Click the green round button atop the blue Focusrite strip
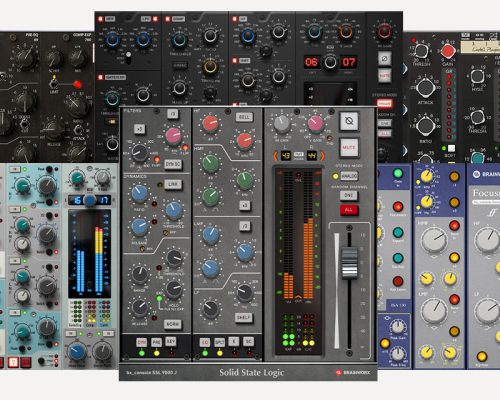 (398, 173)
